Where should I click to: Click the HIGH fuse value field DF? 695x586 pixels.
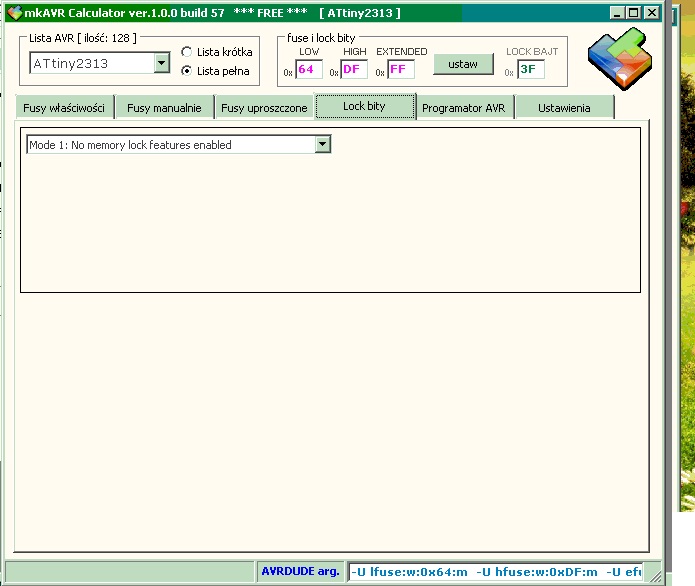pos(354,70)
